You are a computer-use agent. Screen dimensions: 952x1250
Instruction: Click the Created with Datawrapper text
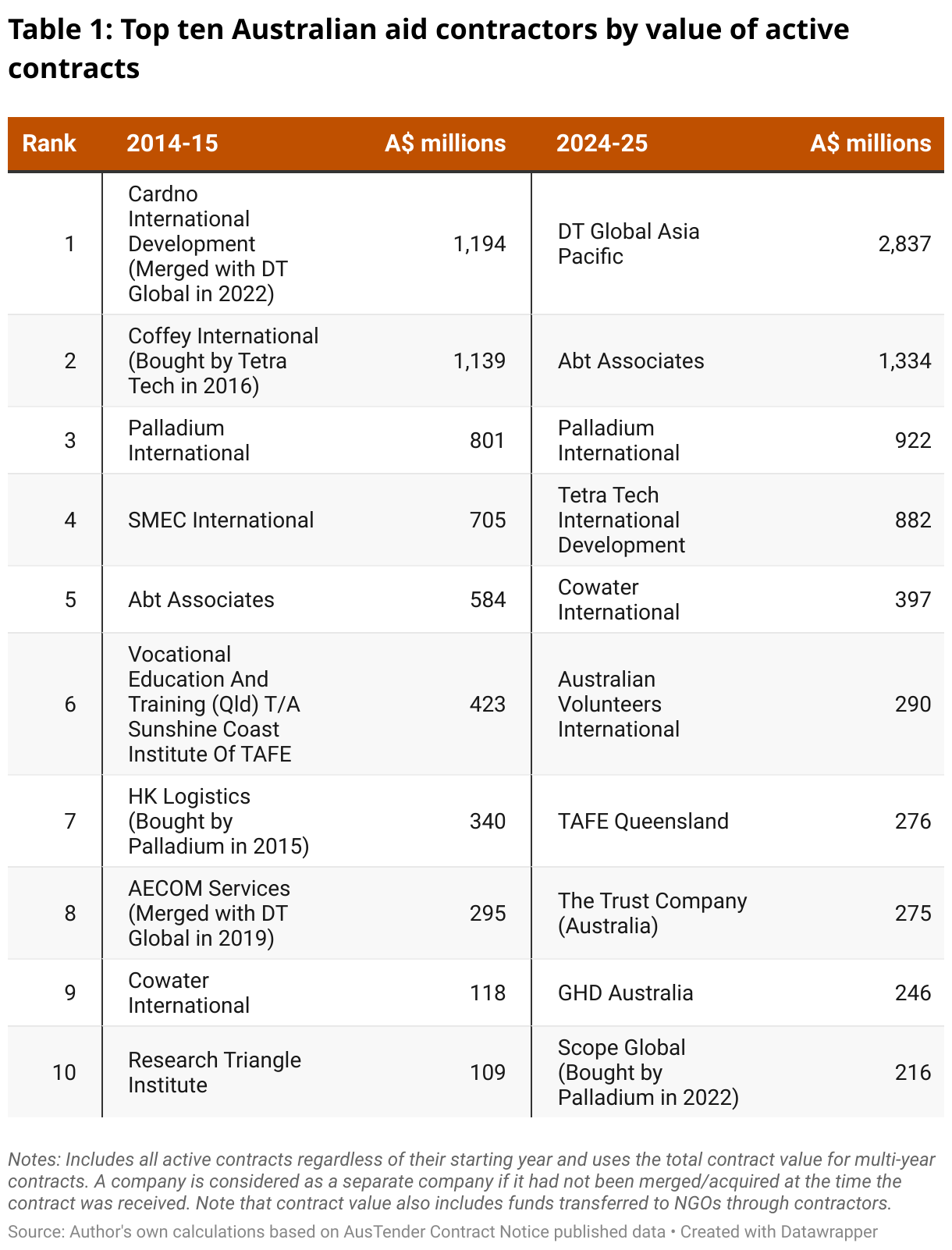pyautogui.click(x=779, y=1231)
